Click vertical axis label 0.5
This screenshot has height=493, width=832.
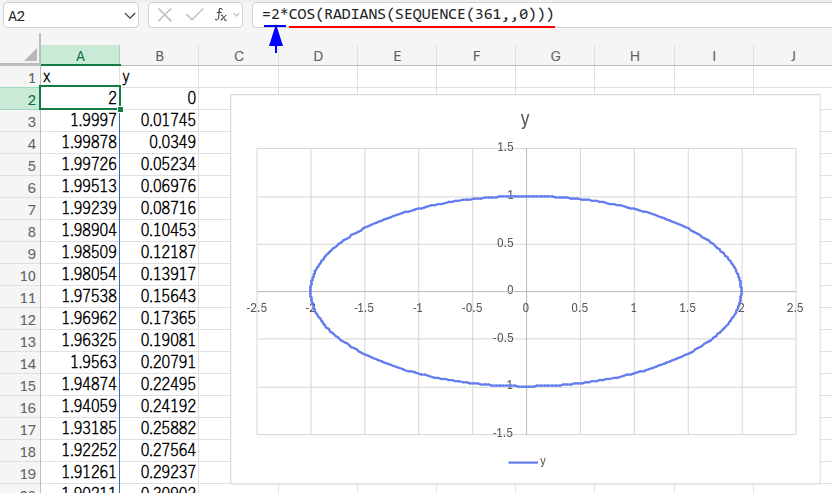(505, 243)
